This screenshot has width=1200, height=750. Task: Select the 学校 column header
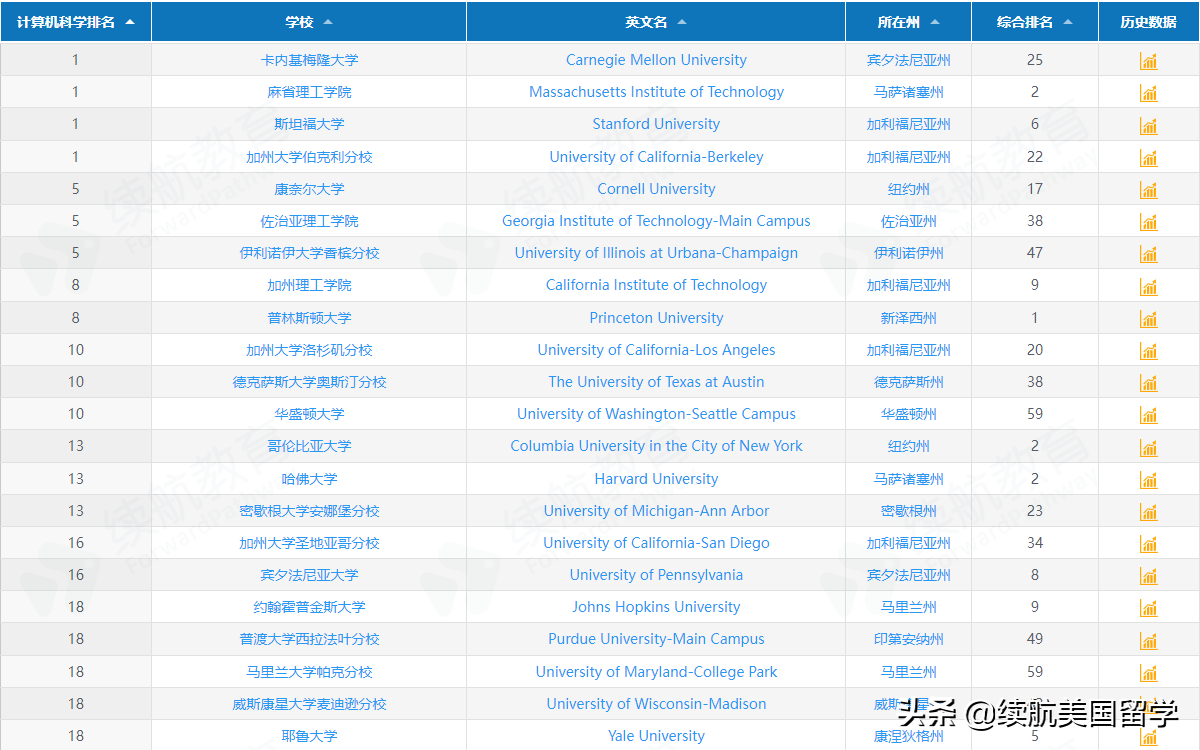pos(308,21)
